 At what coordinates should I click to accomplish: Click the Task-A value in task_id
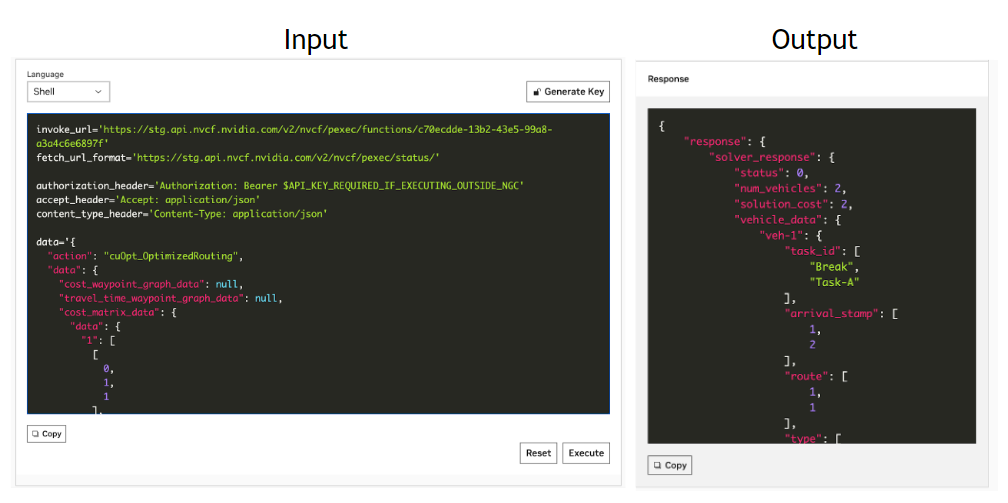(x=834, y=281)
